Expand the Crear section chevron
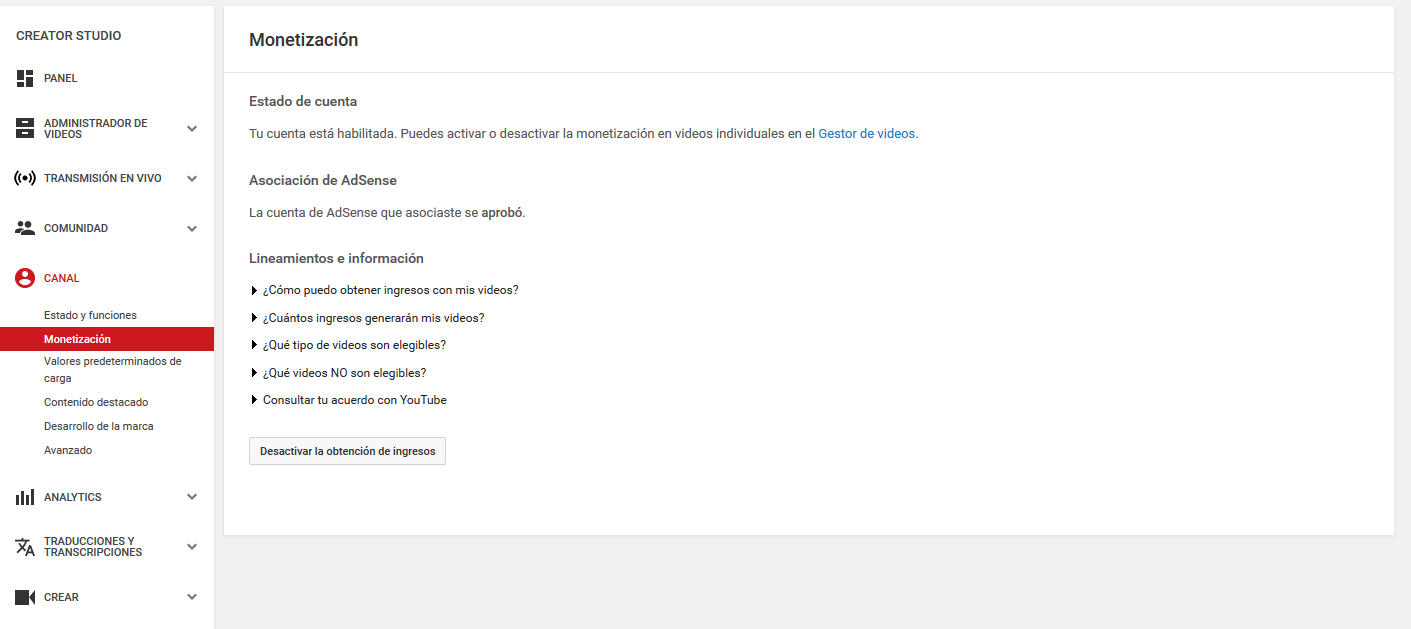The height and width of the screenshot is (629, 1411). click(192, 597)
